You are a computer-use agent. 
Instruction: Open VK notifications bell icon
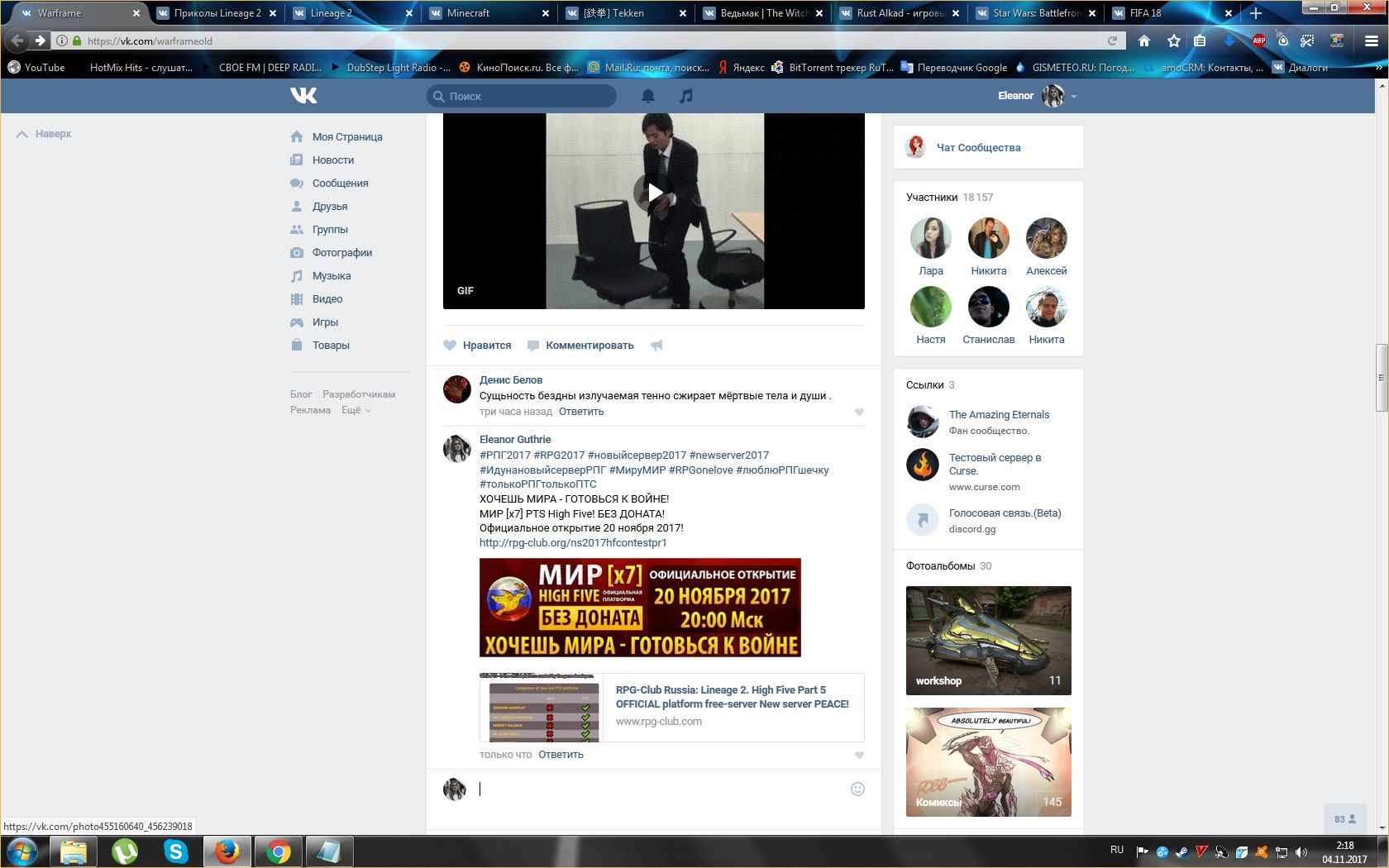648,96
